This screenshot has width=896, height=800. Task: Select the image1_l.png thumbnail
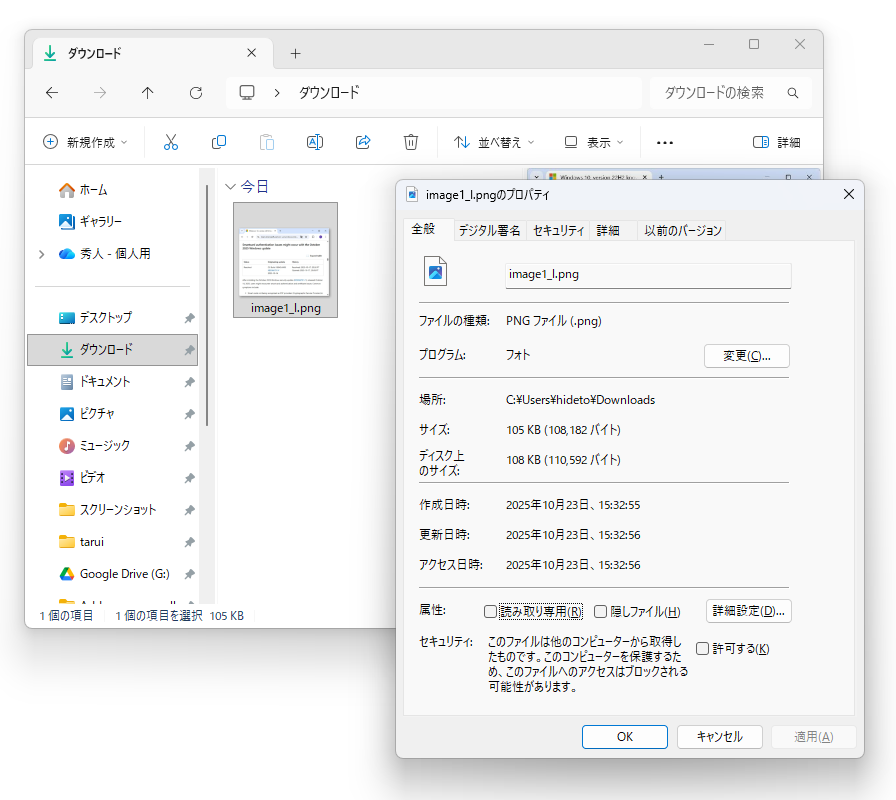pos(286,259)
